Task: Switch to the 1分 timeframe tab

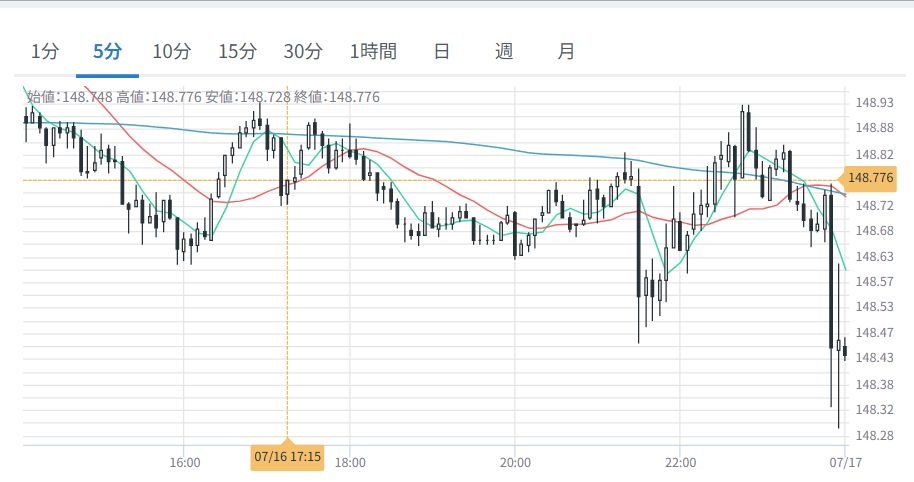Action: pyautogui.click(x=43, y=51)
